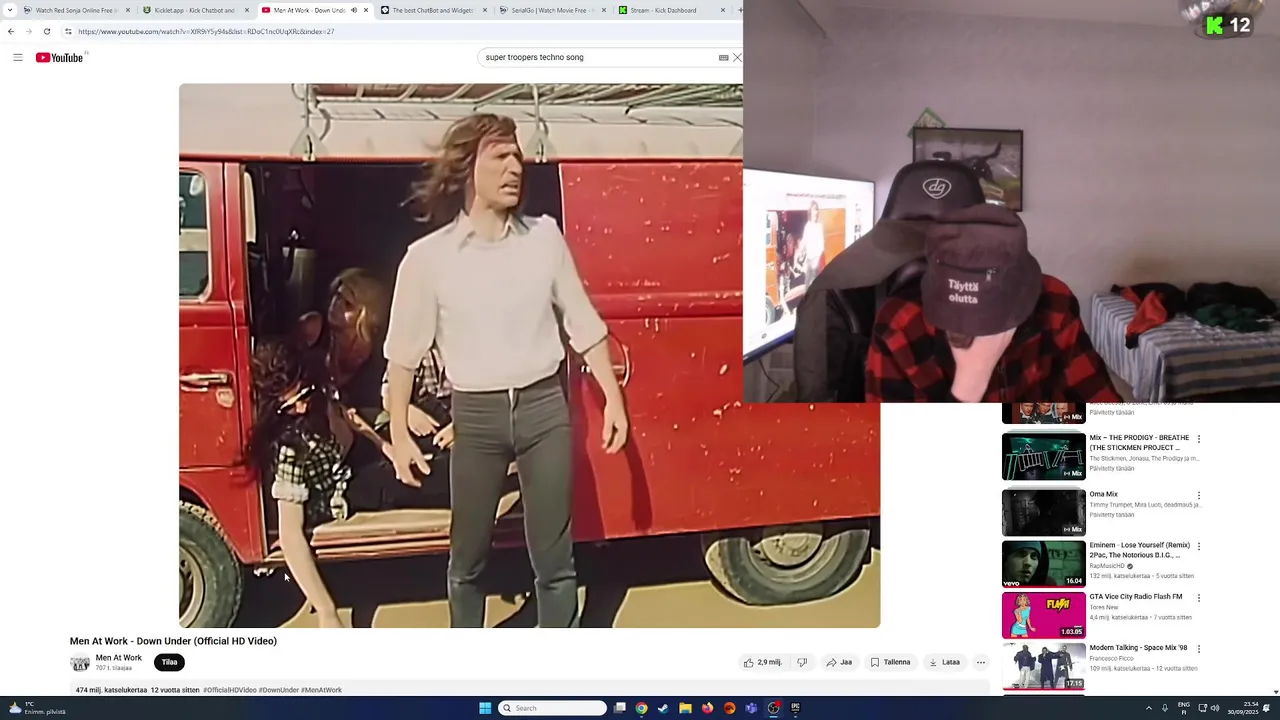Close the Kicklet.app tab
This screenshot has width=1280, height=720.
click(x=247, y=10)
